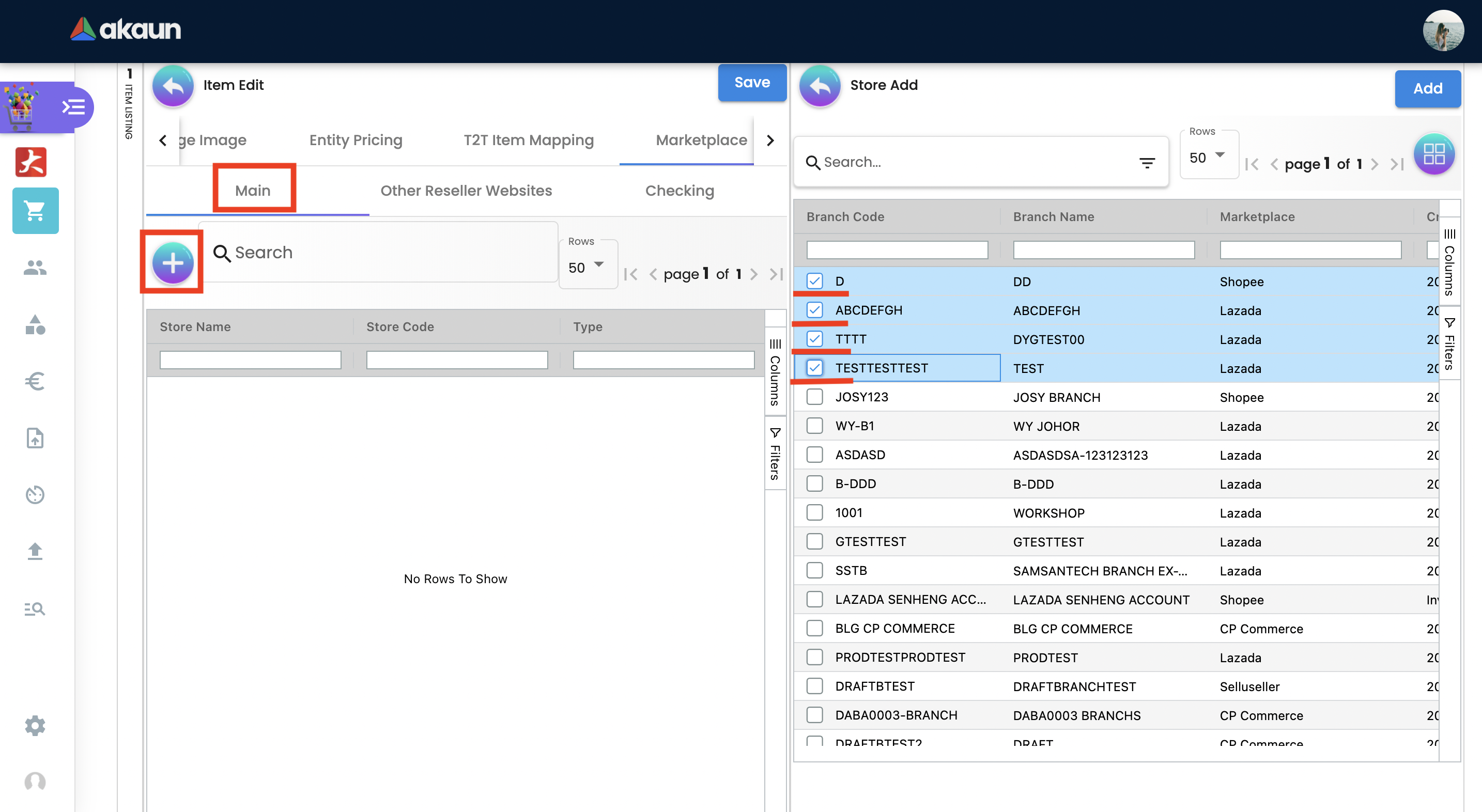Screen dimensions: 1482x812
Task: Open the filter icon in Store Add search
Action: pyautogui.click(x=1147, y=163)
